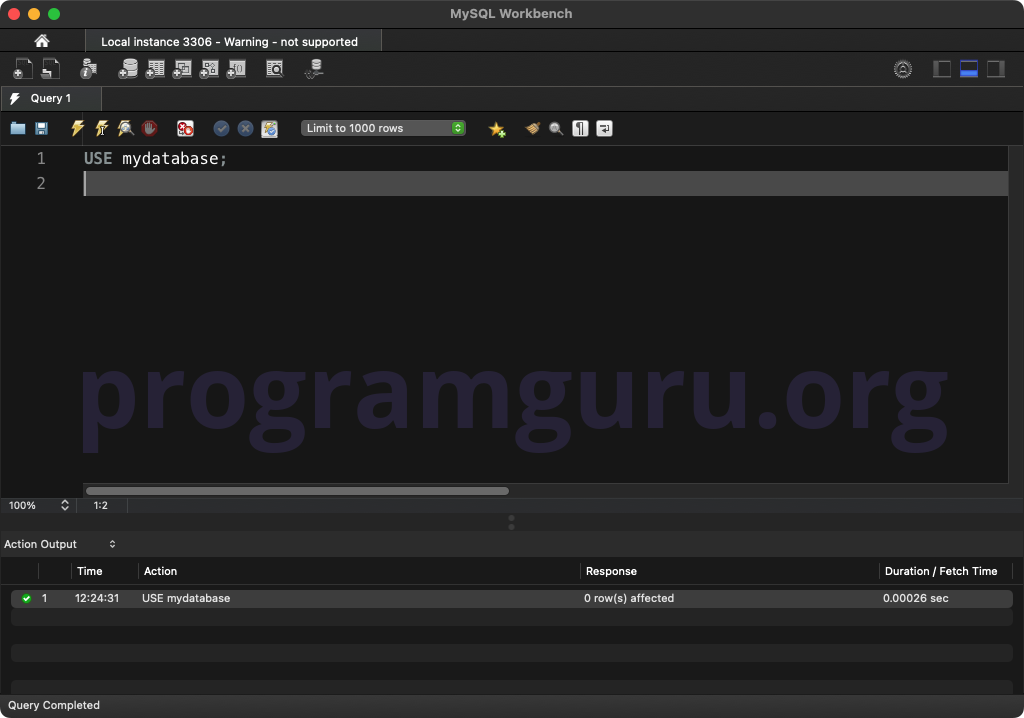Execute the whole script lightning icon
This screenshot has width=1024, height=718.
78,128
